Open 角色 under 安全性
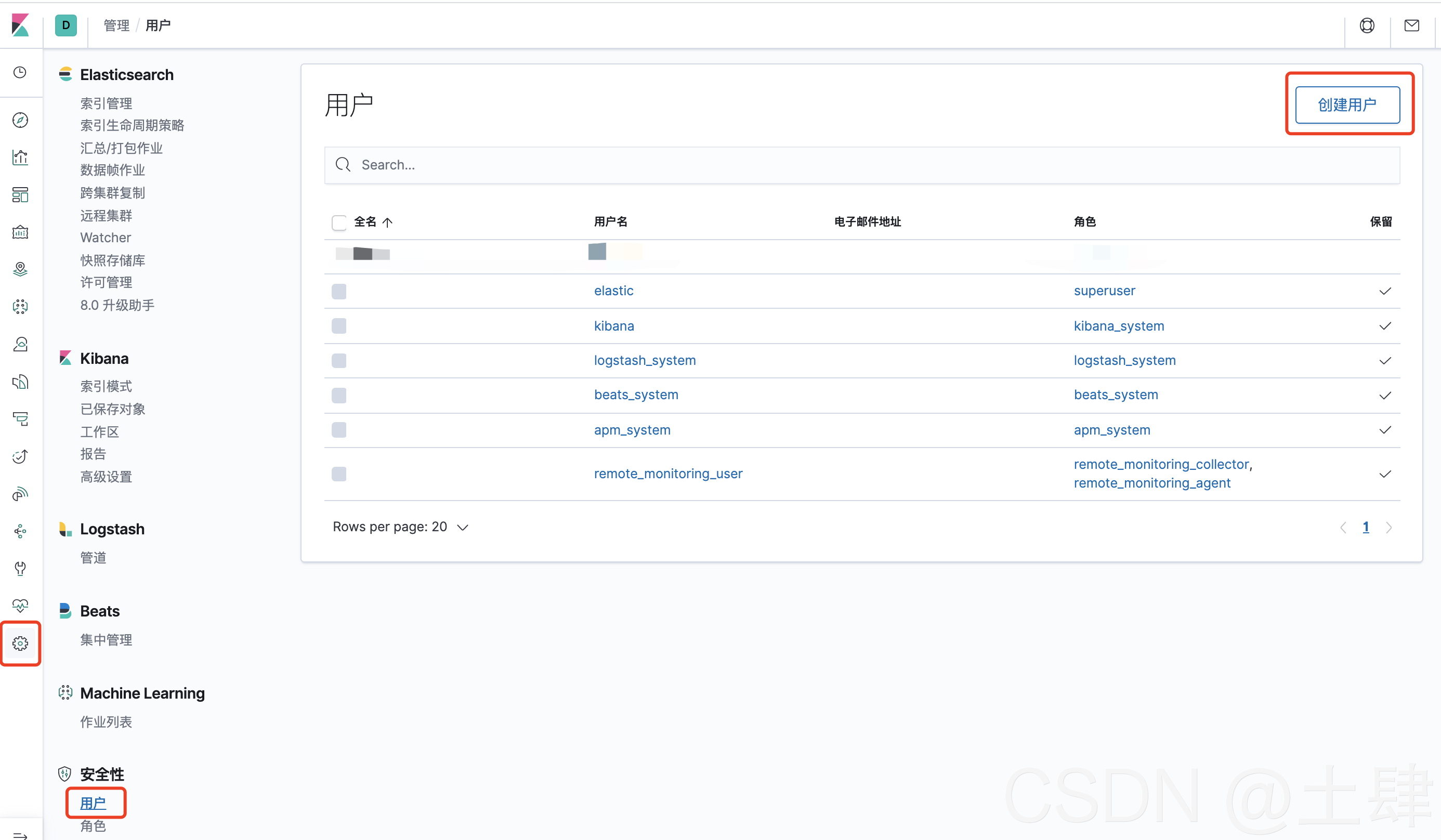 [93, 825]
